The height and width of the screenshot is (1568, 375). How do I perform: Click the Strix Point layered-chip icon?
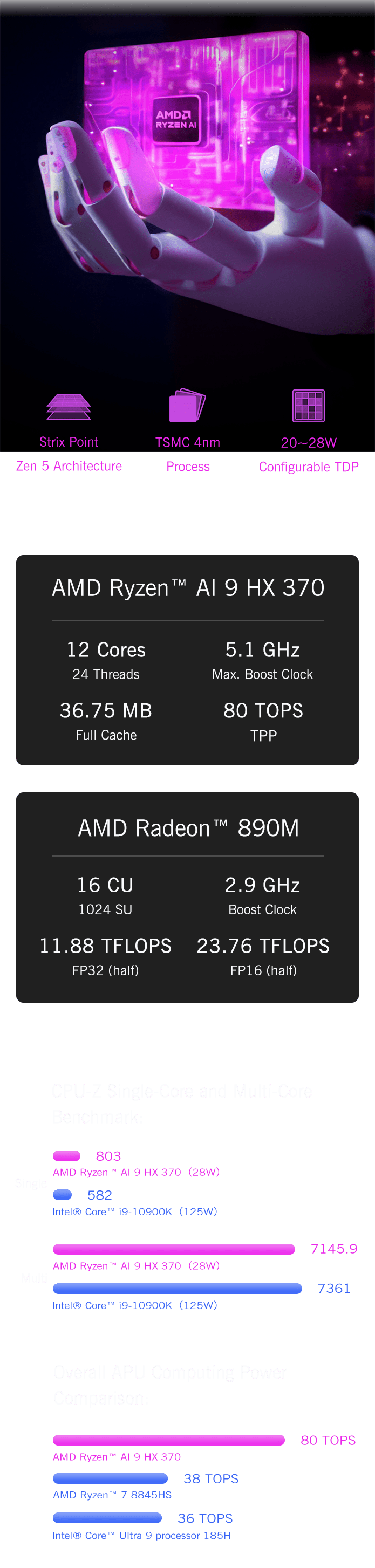[69, 407]
